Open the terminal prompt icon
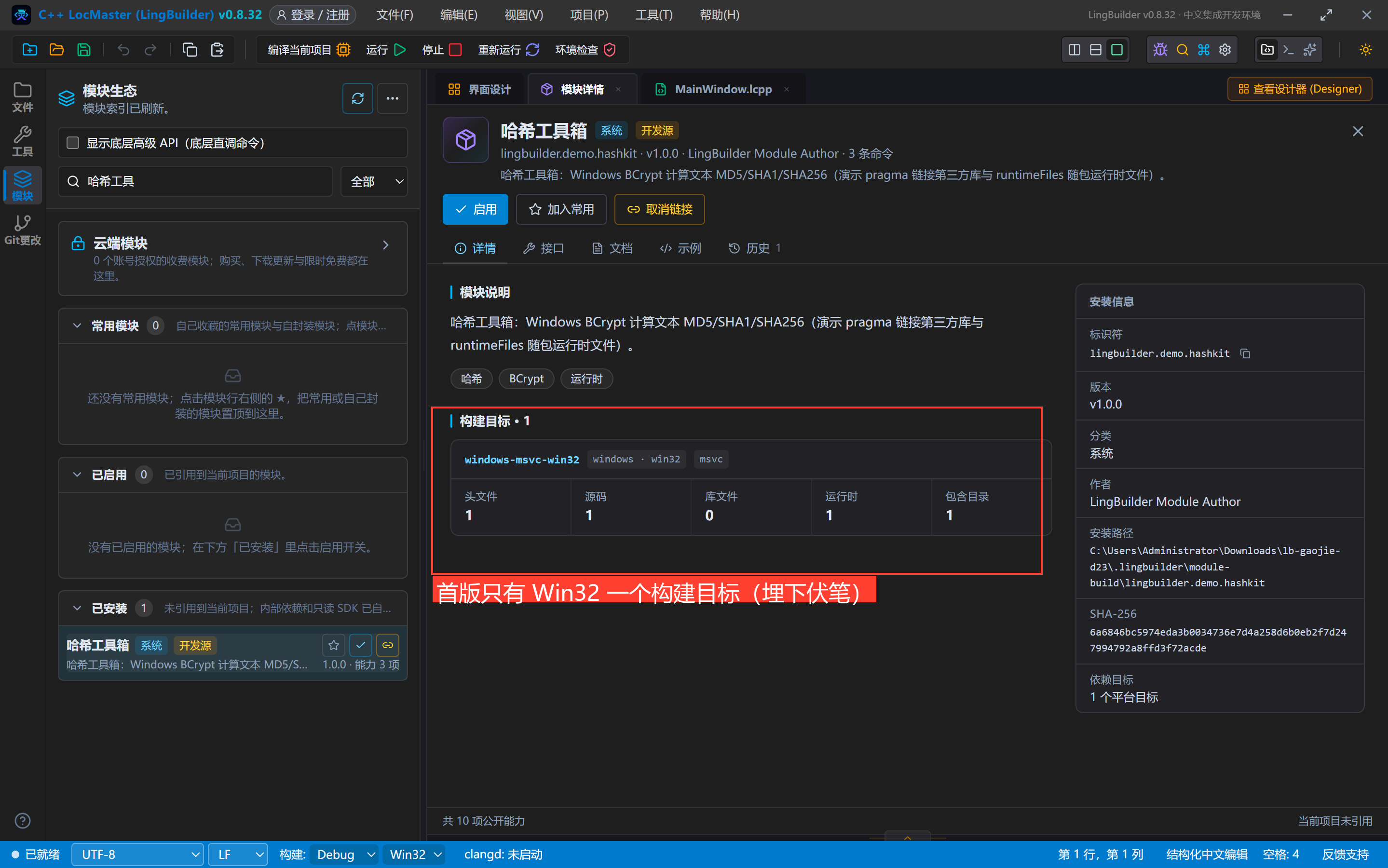The image size is (1388, 868). click(1289, 50)
